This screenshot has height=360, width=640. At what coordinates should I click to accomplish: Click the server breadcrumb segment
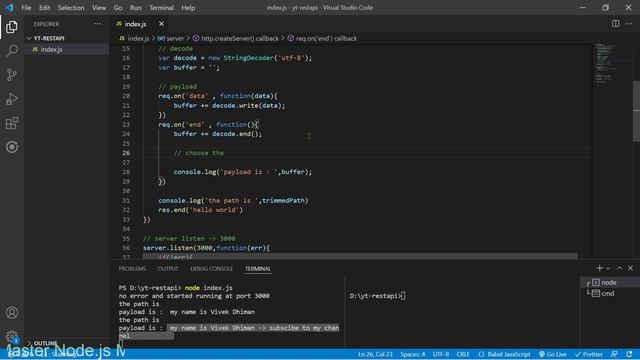click(175, 38)
